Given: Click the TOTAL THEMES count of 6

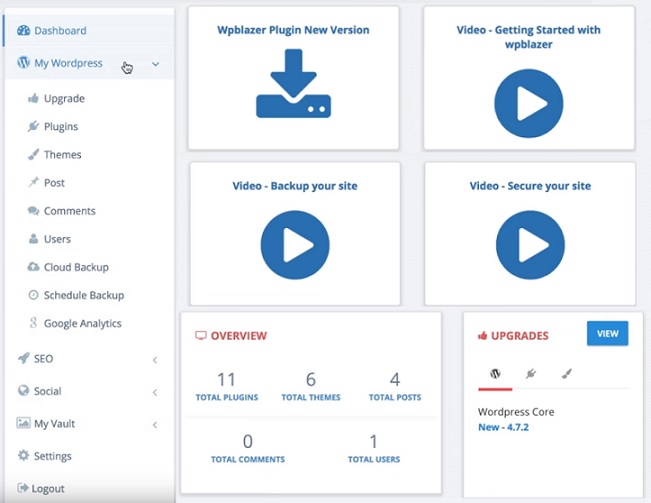Looking at the screenshot, I should point(311,379).
